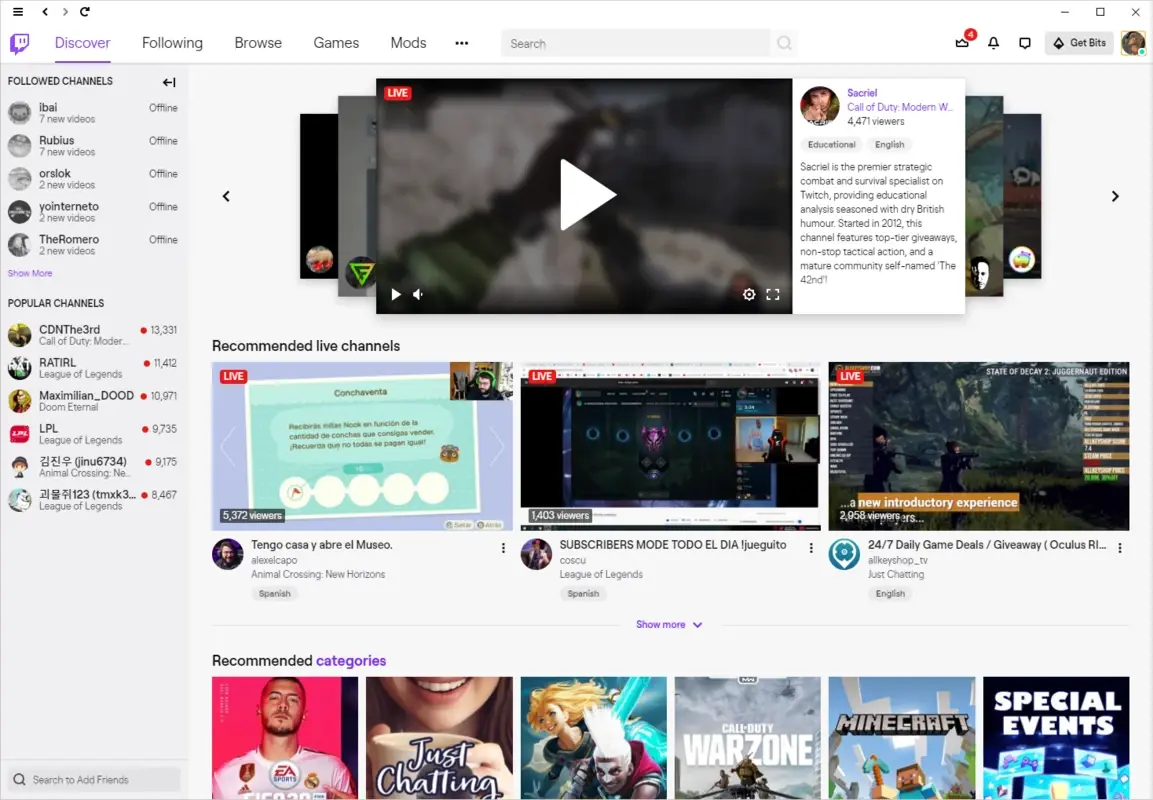The height and width of the screenshot is (800, 1153).
Task: Switch to the Following tab
Action: [x=172, y=43]
